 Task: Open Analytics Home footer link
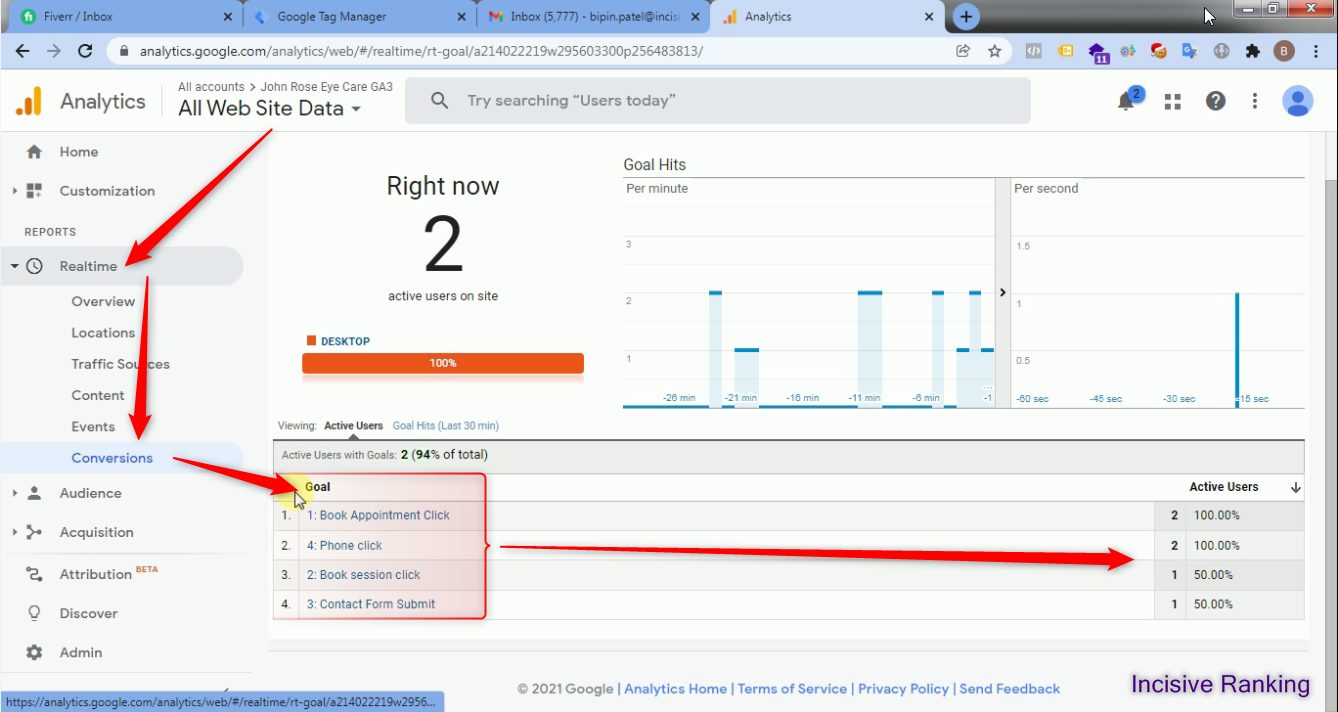click(676, 689)
